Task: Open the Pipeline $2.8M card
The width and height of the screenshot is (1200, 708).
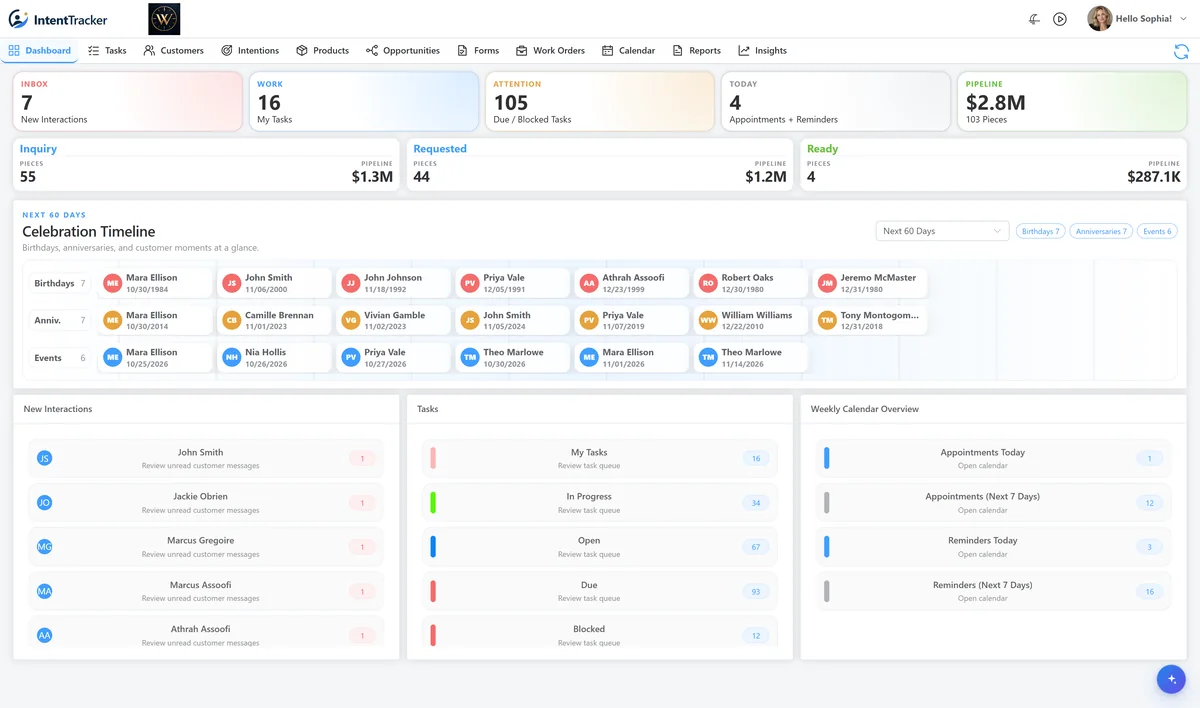Action: [x=1072, y=101]
